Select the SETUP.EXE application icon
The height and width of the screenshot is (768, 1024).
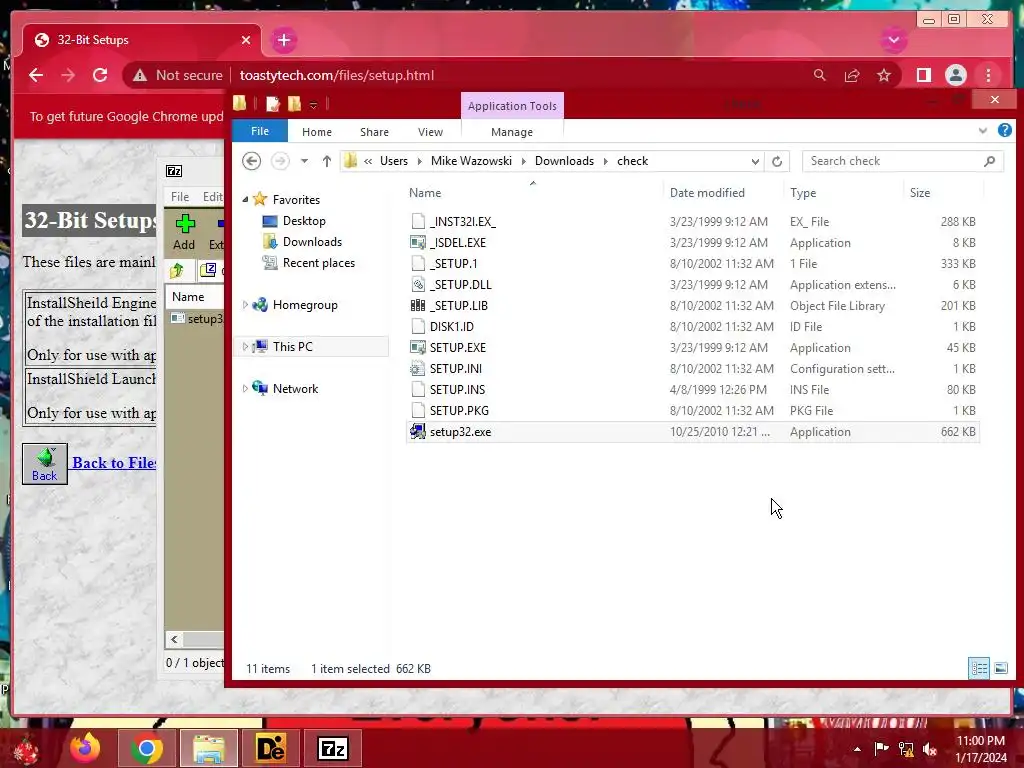418,347
